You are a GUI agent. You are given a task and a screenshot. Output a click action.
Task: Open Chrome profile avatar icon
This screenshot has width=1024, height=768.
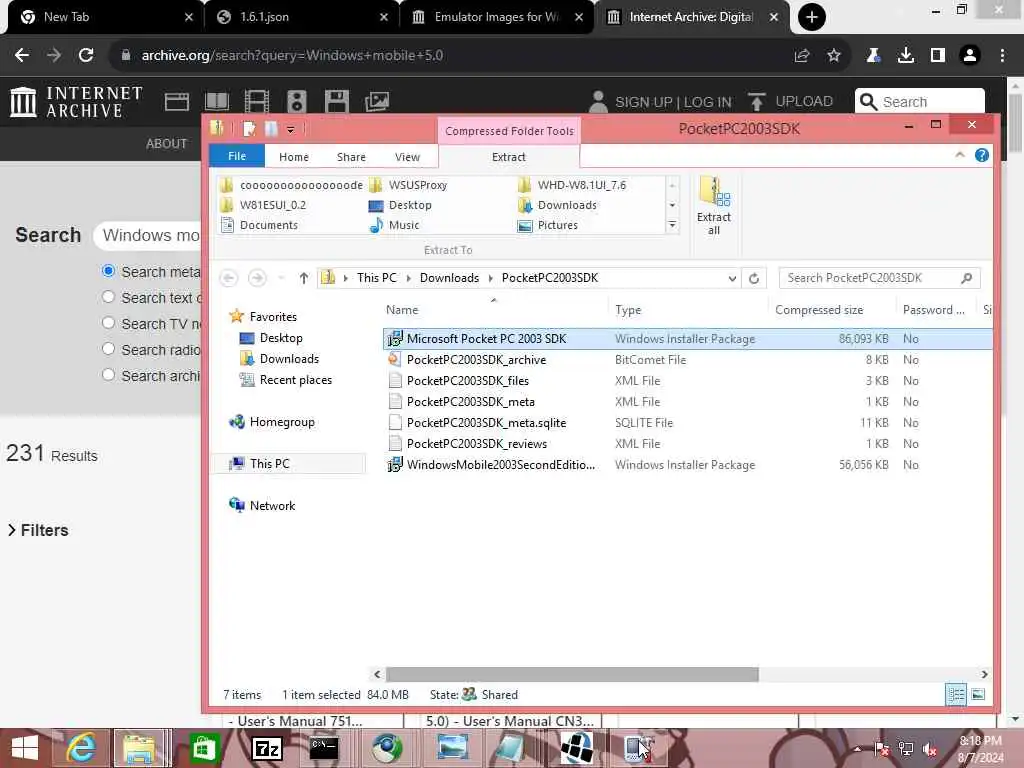(x=970, y=56)
